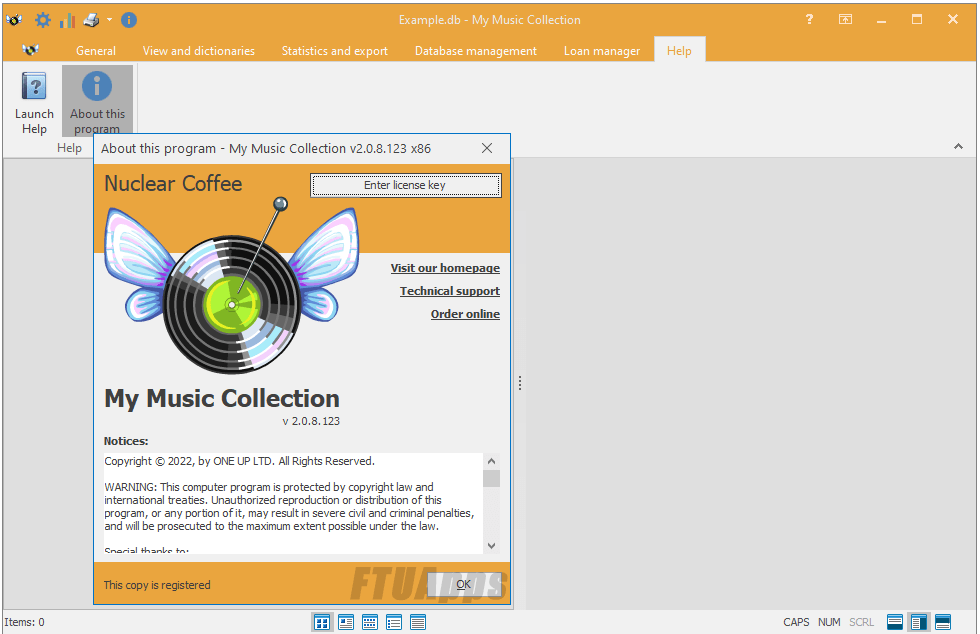Go to the Loan manager tab
Screen dimensions: 980x634
tap(602, 51)
